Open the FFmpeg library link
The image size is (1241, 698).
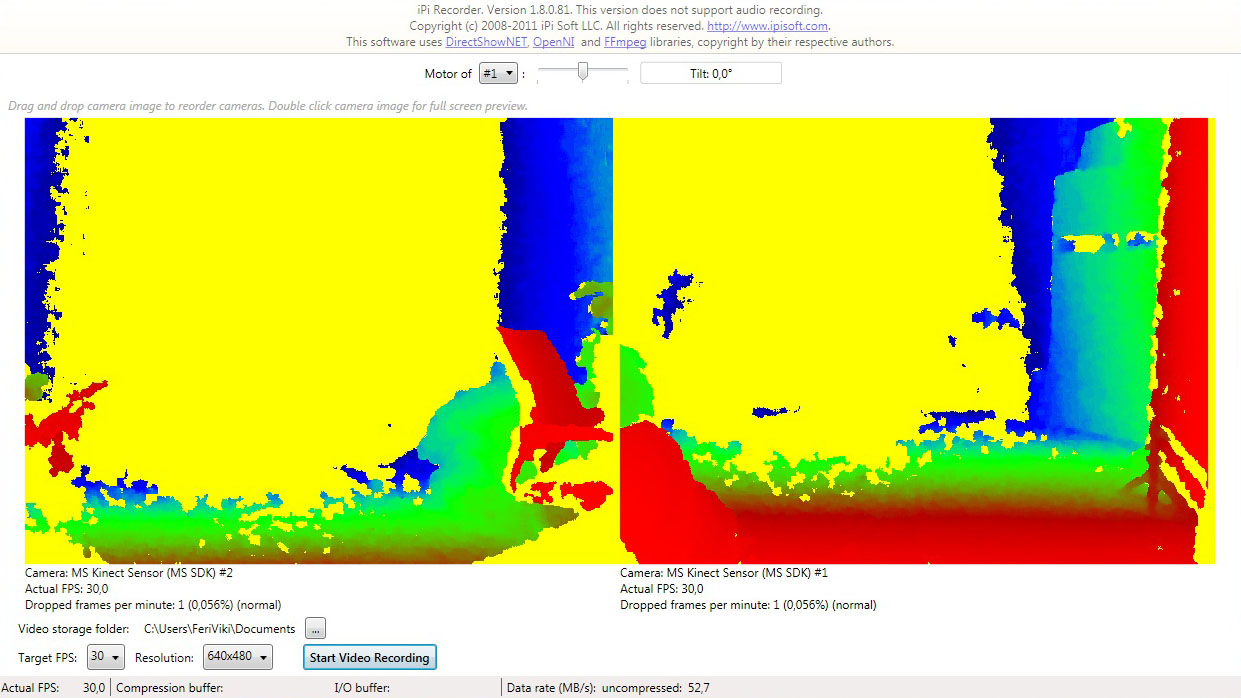point(626,42)
